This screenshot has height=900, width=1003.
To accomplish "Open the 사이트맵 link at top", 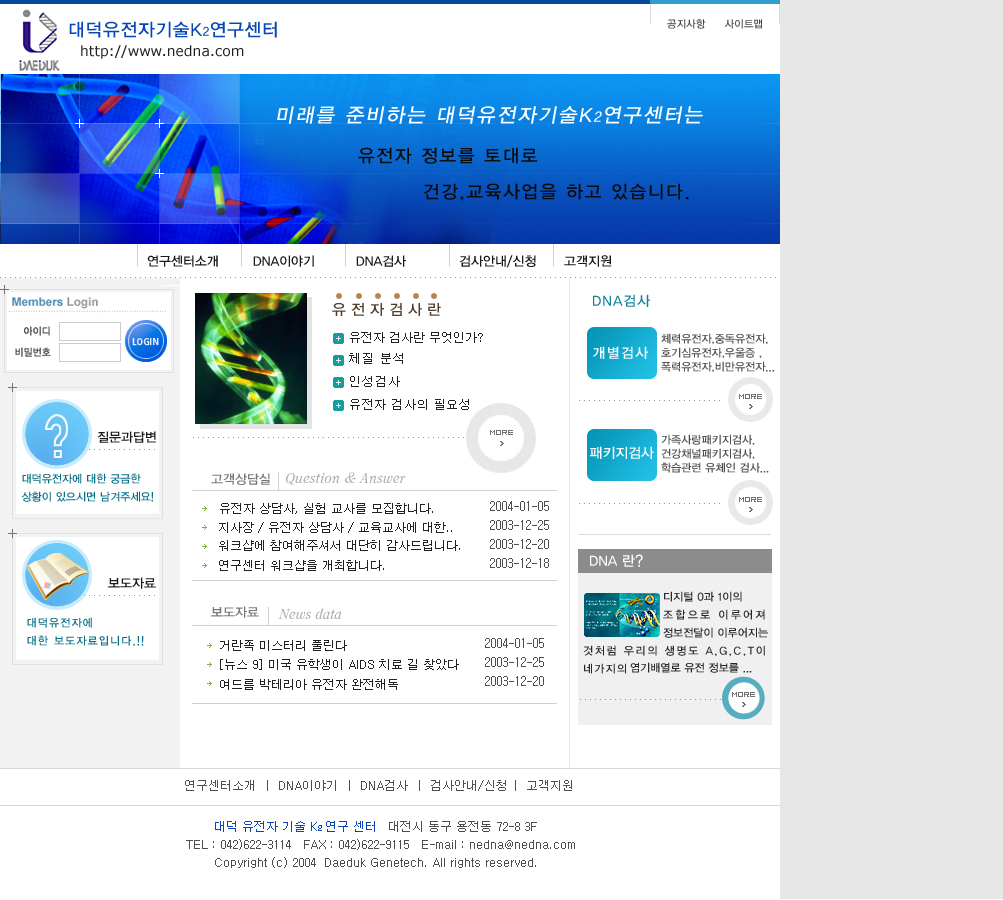I will (743, 24).
